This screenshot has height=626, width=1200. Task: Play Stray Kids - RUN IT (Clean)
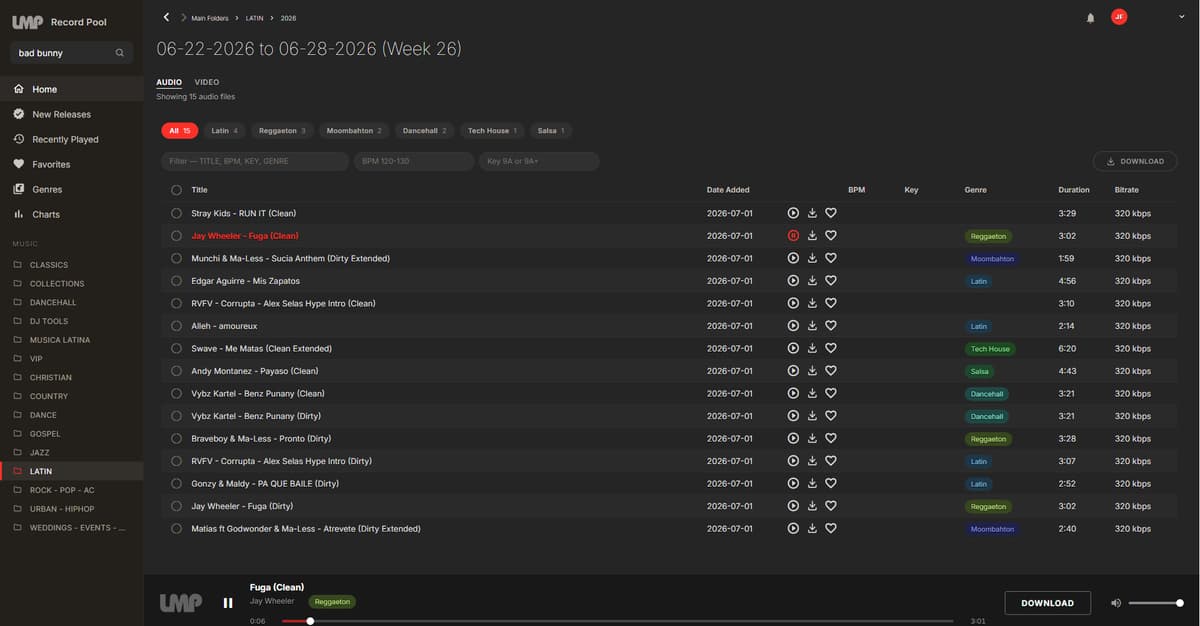tap(793, 213)
